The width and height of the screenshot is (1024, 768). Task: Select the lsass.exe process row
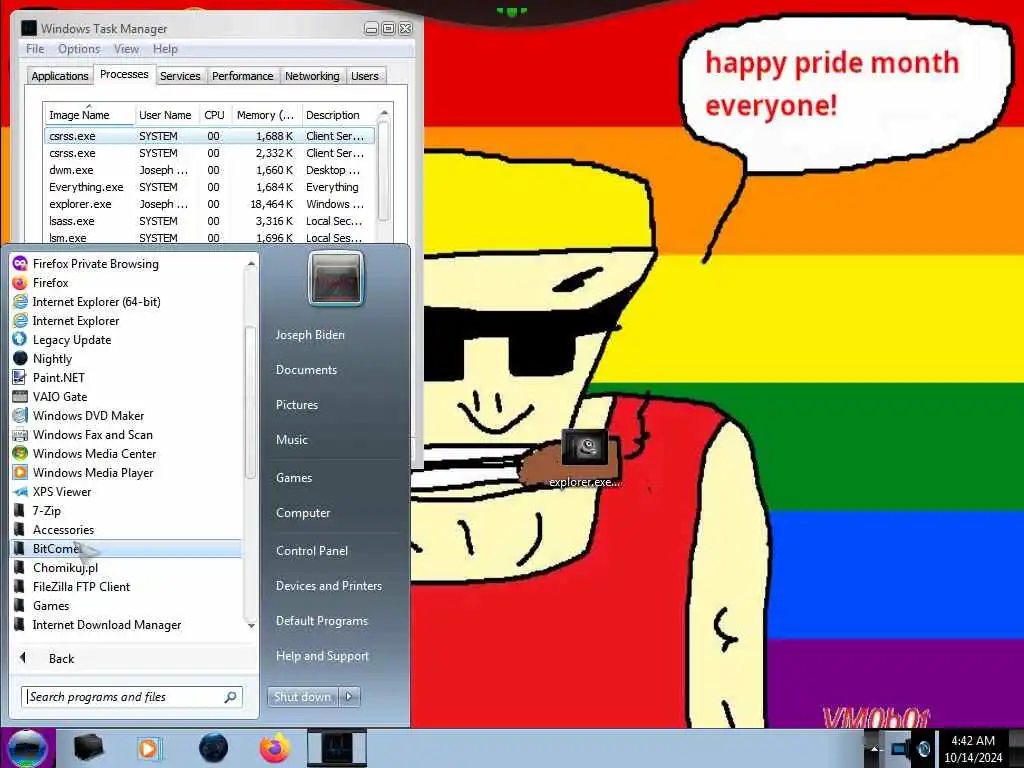point(209,221)
